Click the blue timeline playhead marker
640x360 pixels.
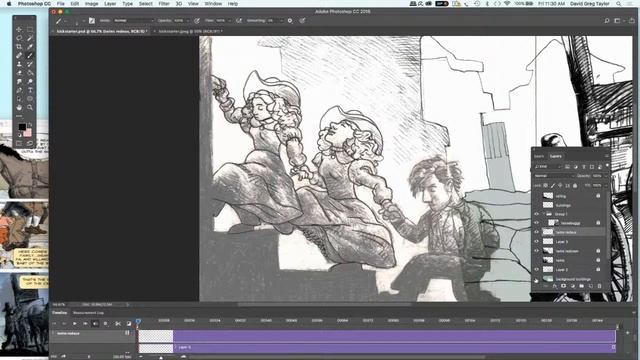(x=138, y=322)
